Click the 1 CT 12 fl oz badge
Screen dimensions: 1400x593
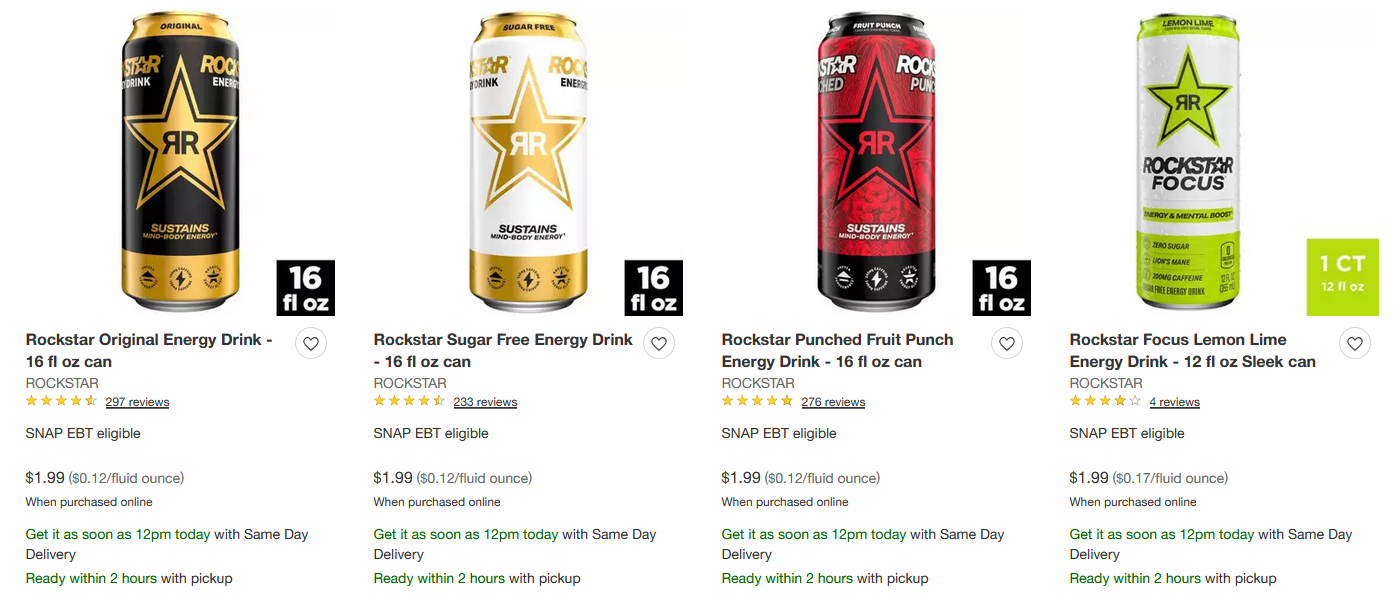[1342, 275]
